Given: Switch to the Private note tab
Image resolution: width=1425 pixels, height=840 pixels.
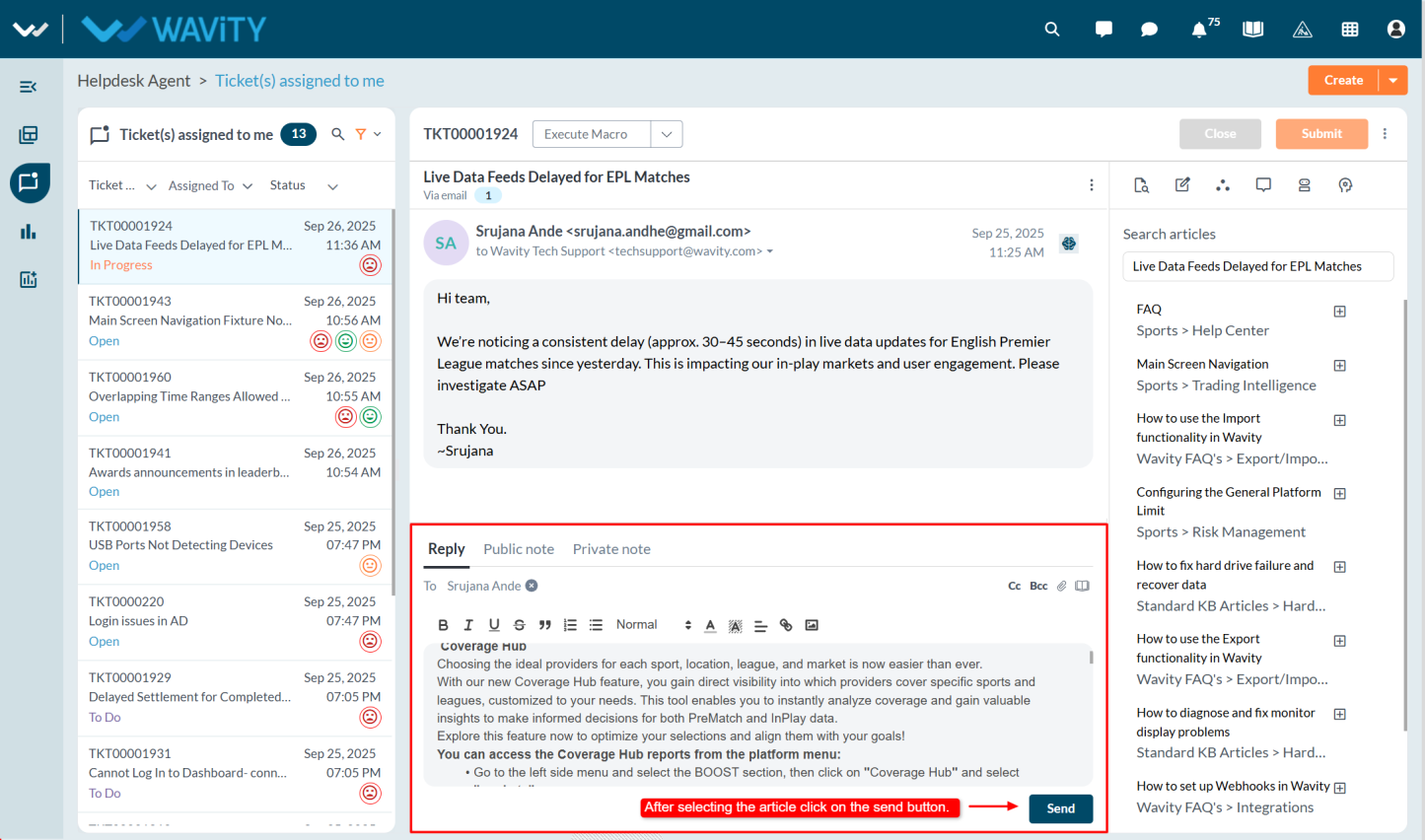Looking at the screenshot, I should point(611,549).
